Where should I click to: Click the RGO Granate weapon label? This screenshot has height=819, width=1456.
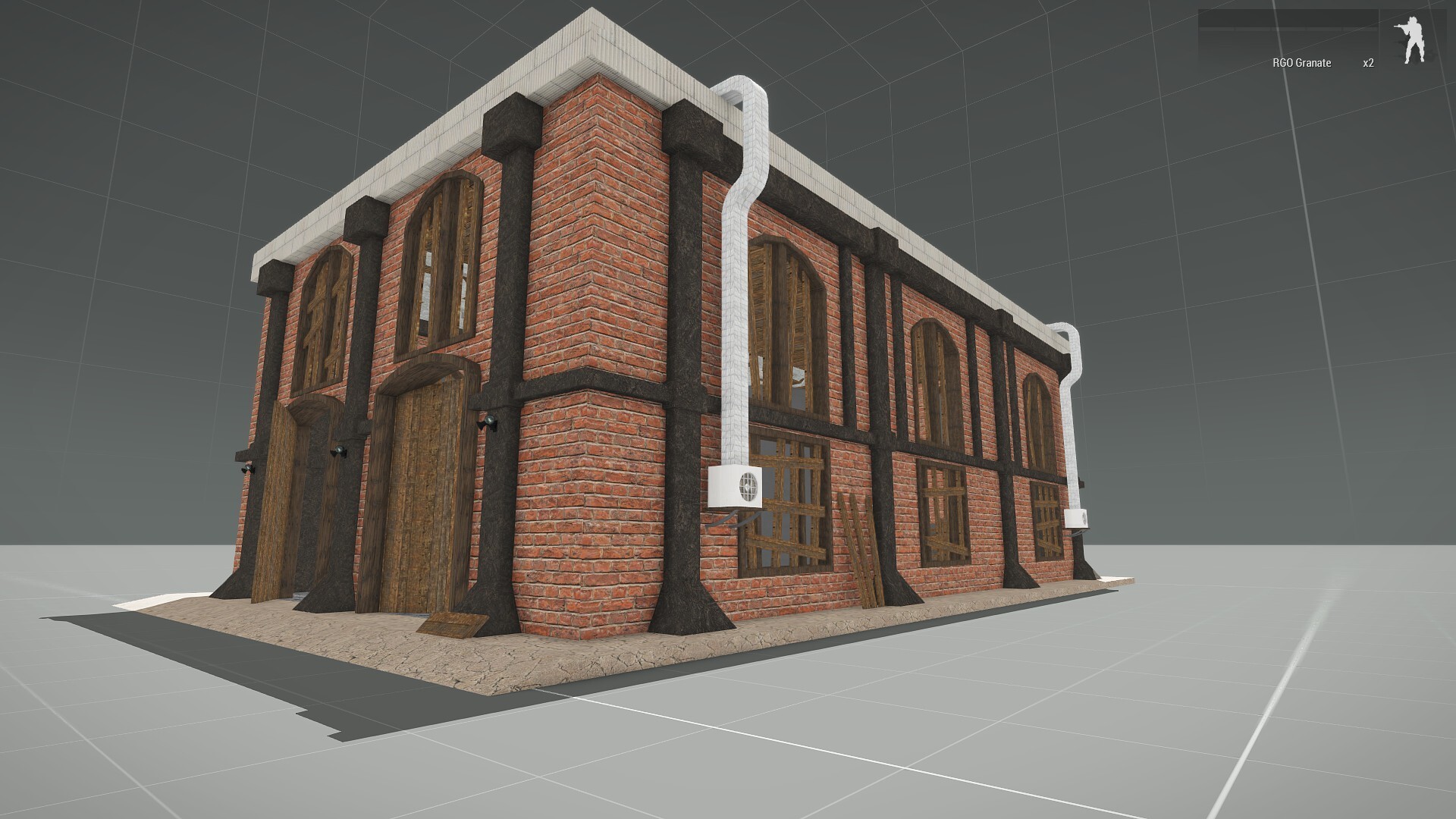click(x=1301, y=63)
